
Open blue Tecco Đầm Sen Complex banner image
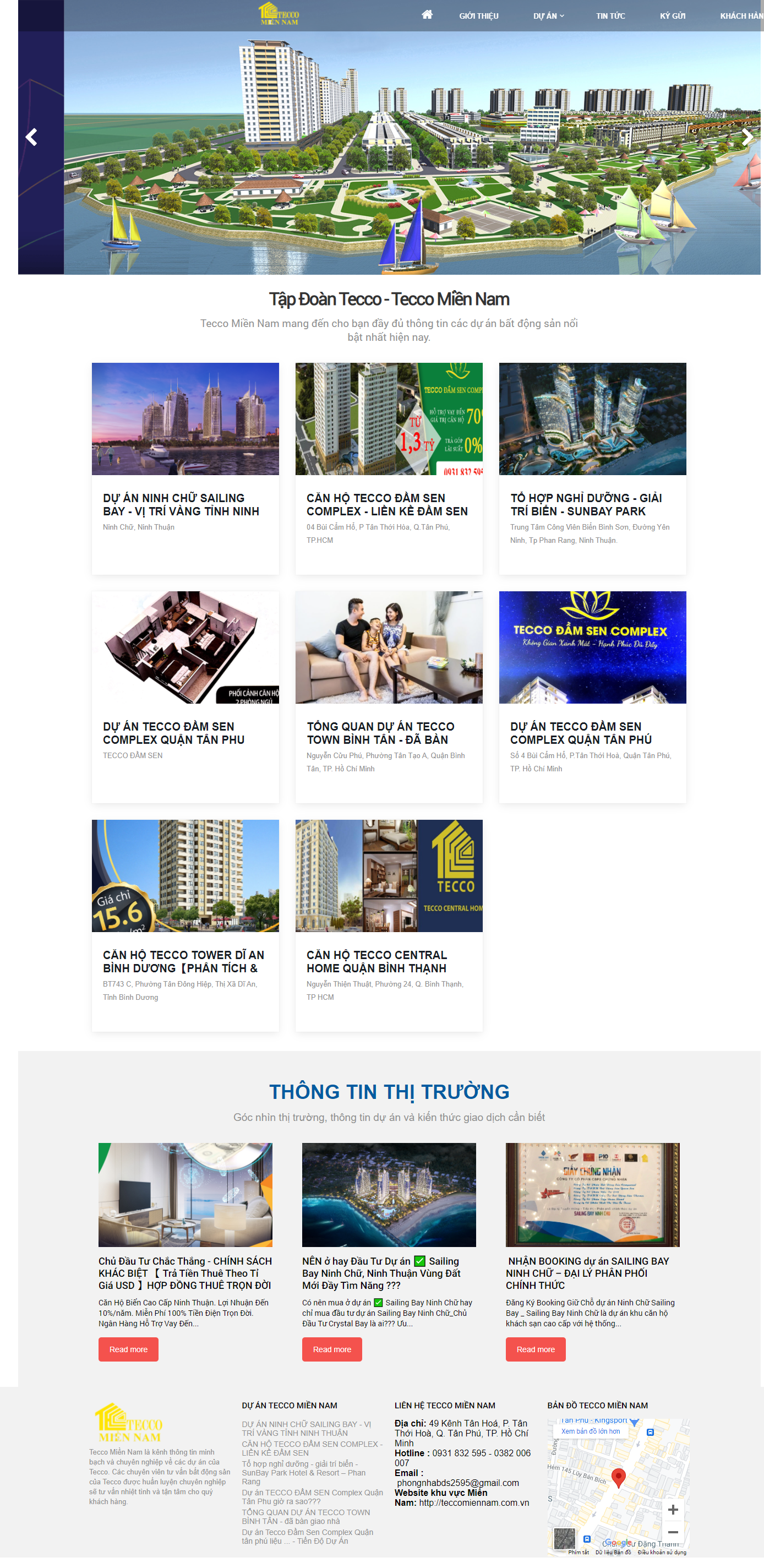592,647
